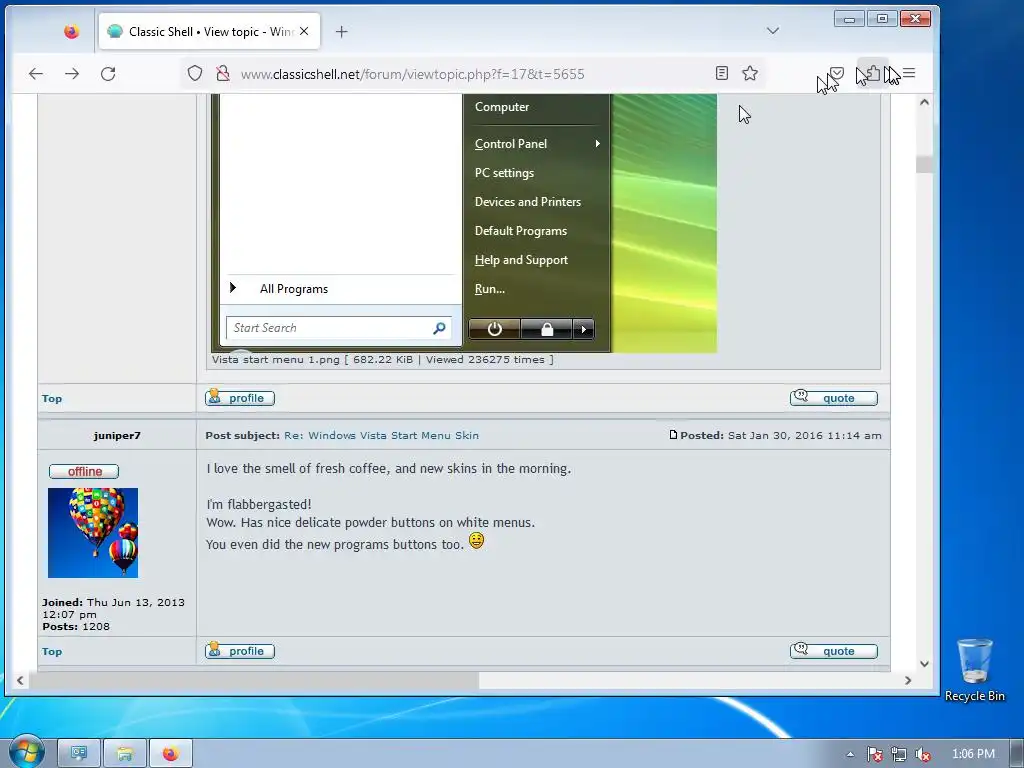1024x768 pixels.
Task: Click the vertical scrollbar thumb
Action: 923,164
